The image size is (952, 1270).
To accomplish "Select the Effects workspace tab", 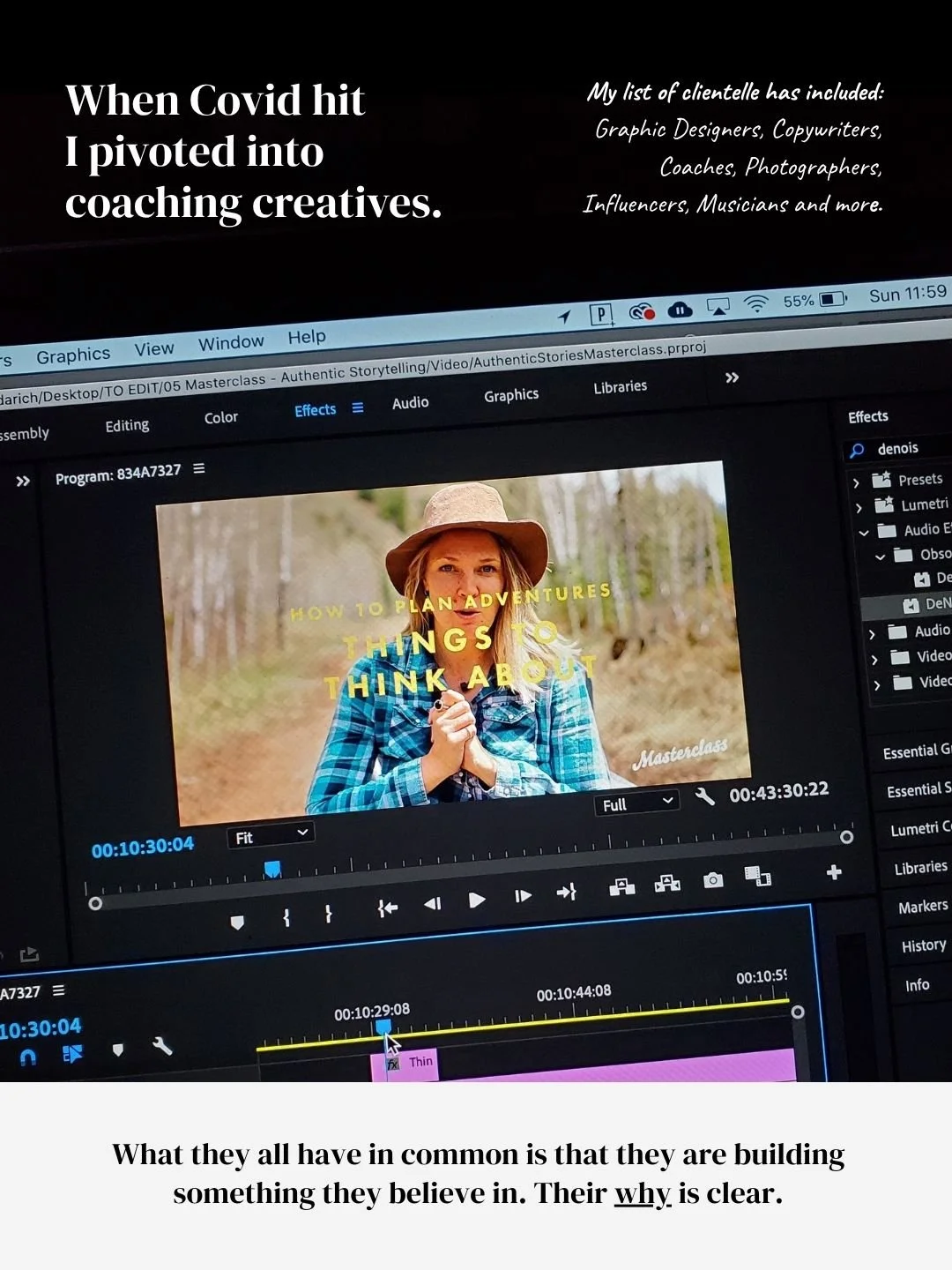I will [315, 410].
